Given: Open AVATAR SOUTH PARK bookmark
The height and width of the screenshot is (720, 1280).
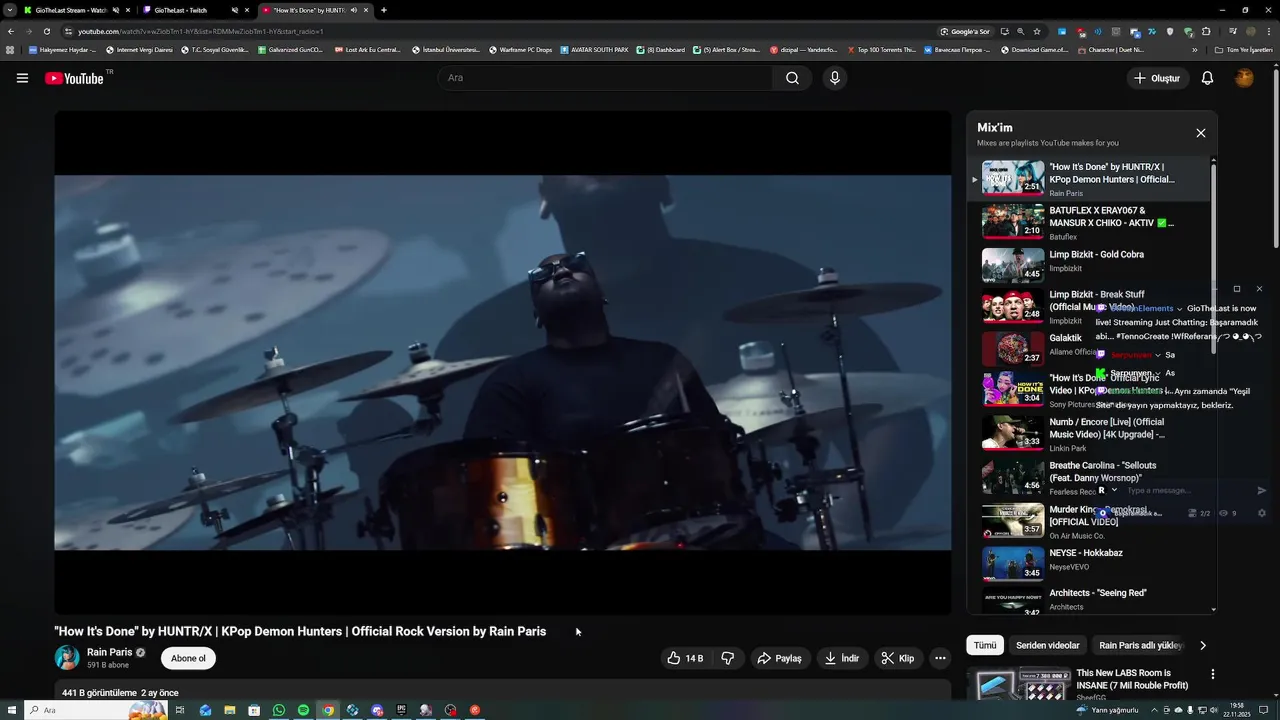Looking at the screenshot, I should pos(594,49).
